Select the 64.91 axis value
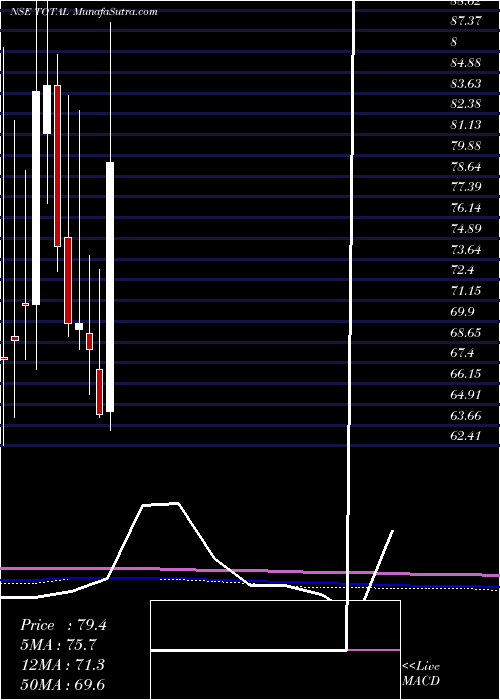 466,395
